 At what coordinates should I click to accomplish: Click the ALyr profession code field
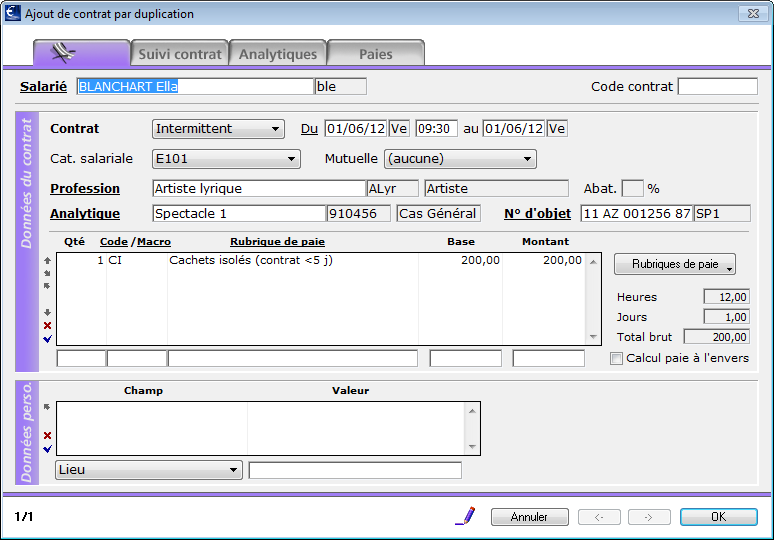point(392,189)
